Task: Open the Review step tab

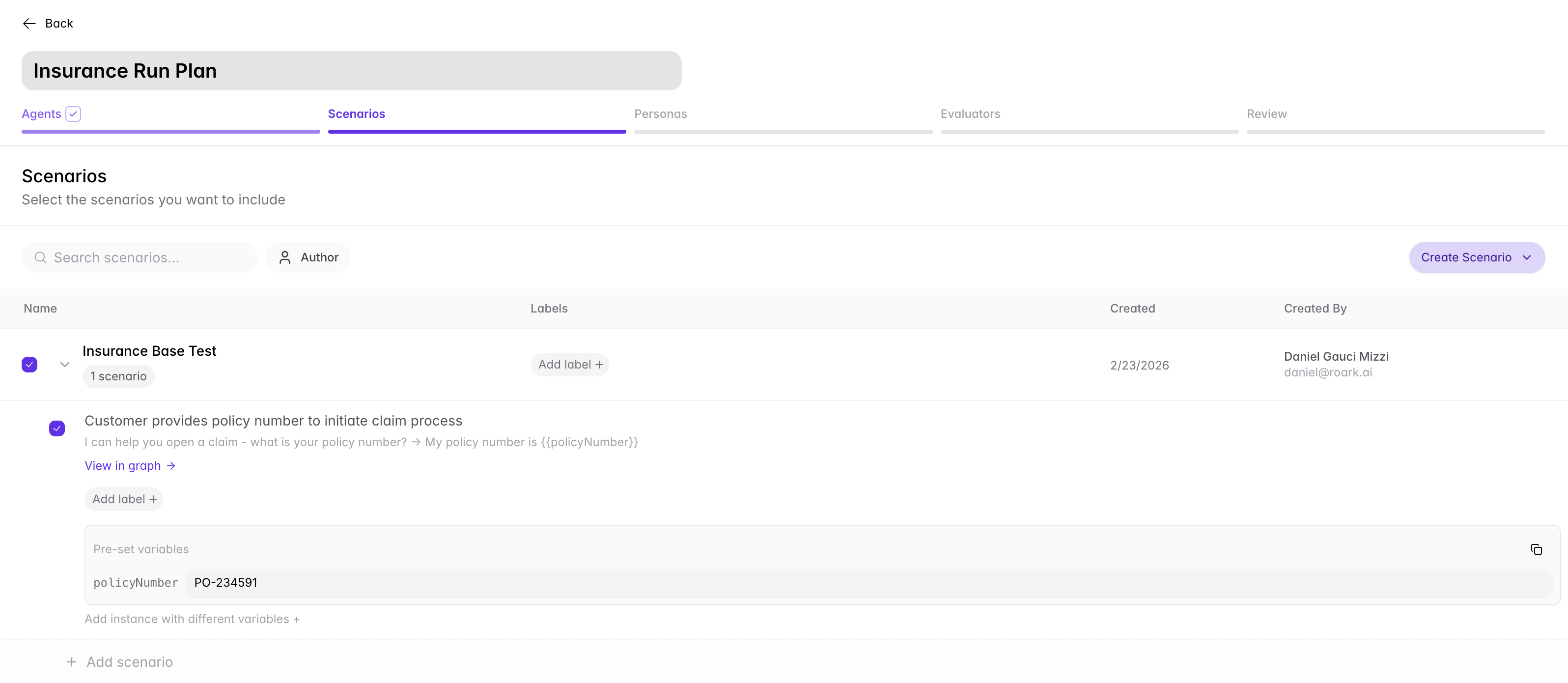Action: pyautogui.click(x=1266, y=114)
